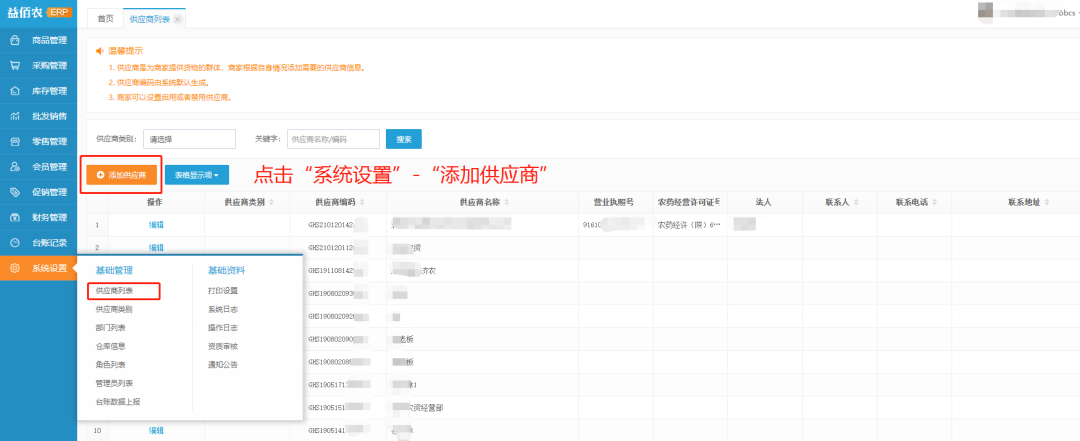Click the 系统设置 gear icon

coord(15,268)
